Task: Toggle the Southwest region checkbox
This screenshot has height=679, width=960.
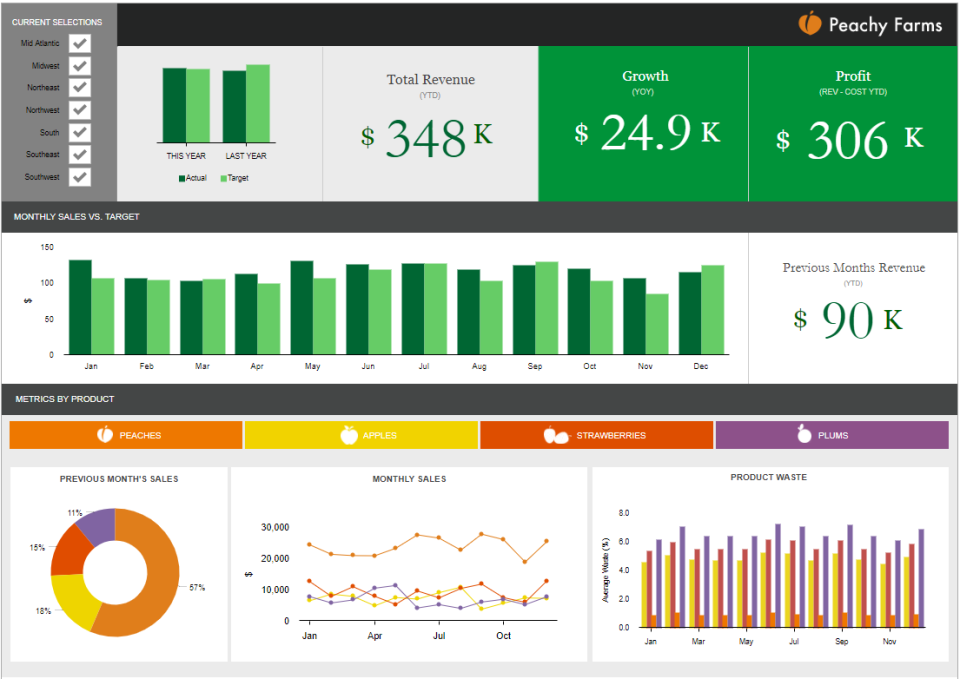Action: click(78, 177)
